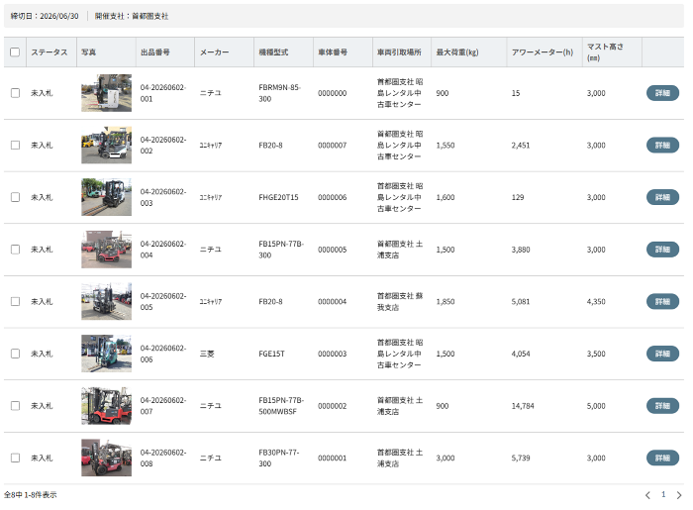Click the ステータス column header

click(x=49, y=52)
